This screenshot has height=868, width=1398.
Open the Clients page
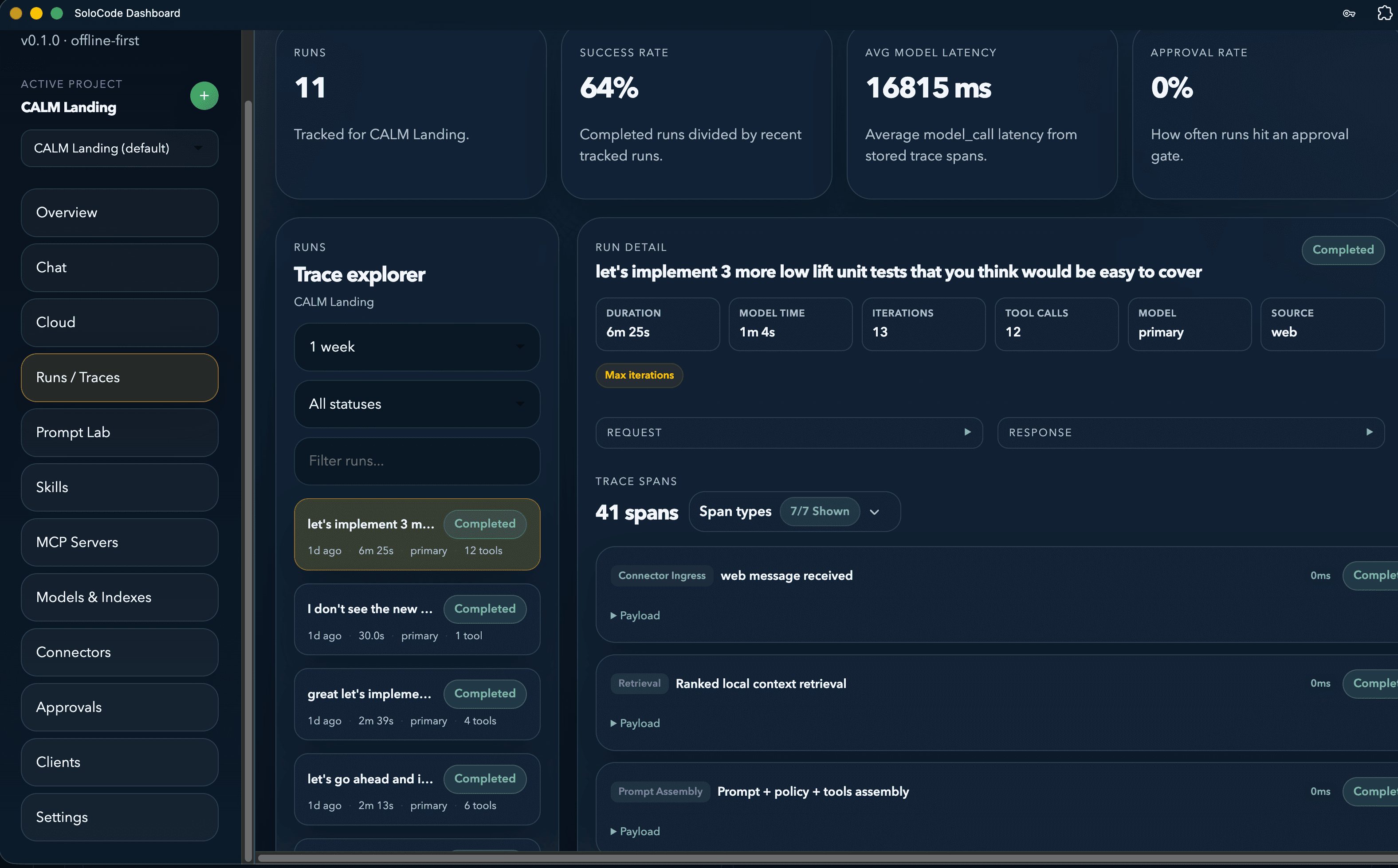click(119, 762)
